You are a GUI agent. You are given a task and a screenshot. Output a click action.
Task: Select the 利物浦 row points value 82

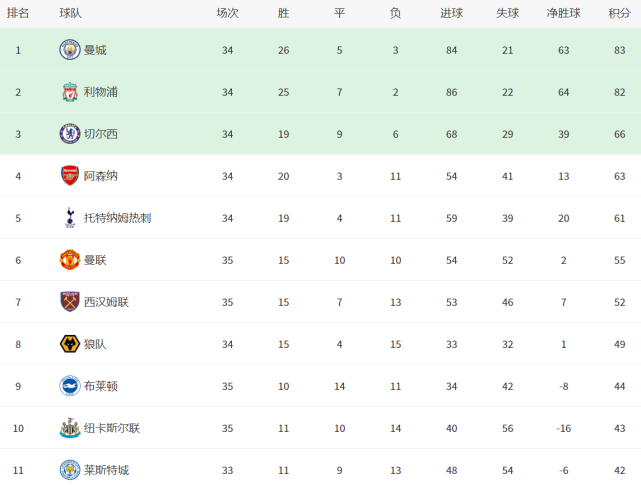click(x=619, y=92)
